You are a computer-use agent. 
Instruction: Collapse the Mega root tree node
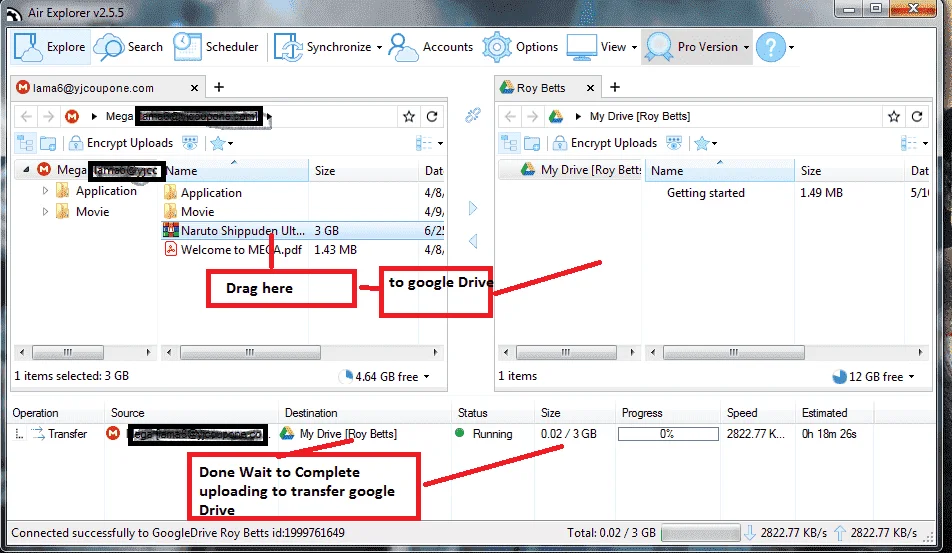(26, 170)
